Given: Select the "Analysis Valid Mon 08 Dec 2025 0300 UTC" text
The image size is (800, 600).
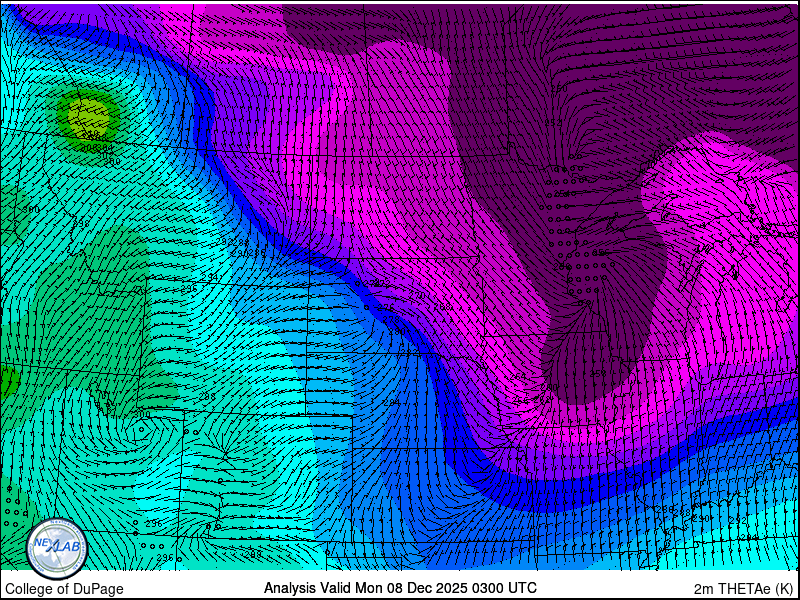Looking at the screenshot, I should pos(400,588).
